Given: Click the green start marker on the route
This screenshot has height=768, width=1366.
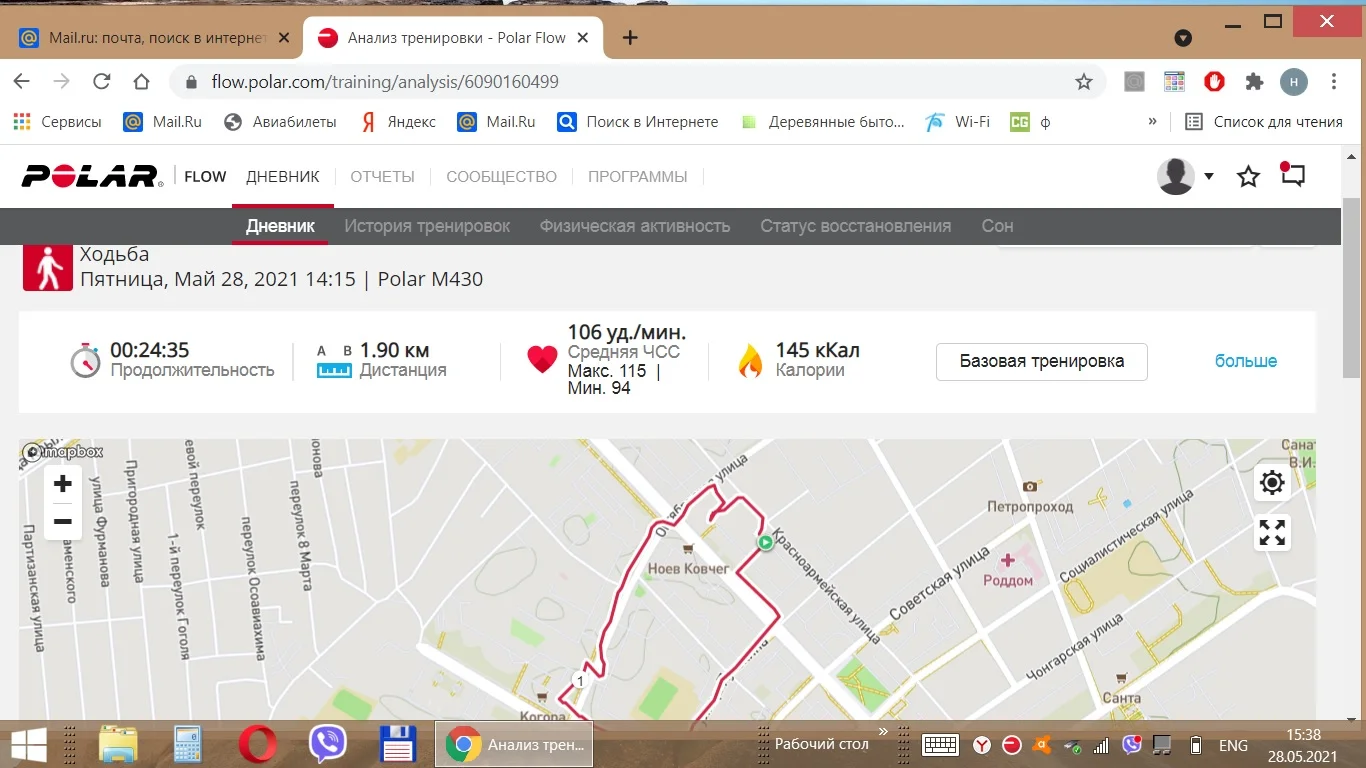Looking at the screenshot, I should (765, 543).
